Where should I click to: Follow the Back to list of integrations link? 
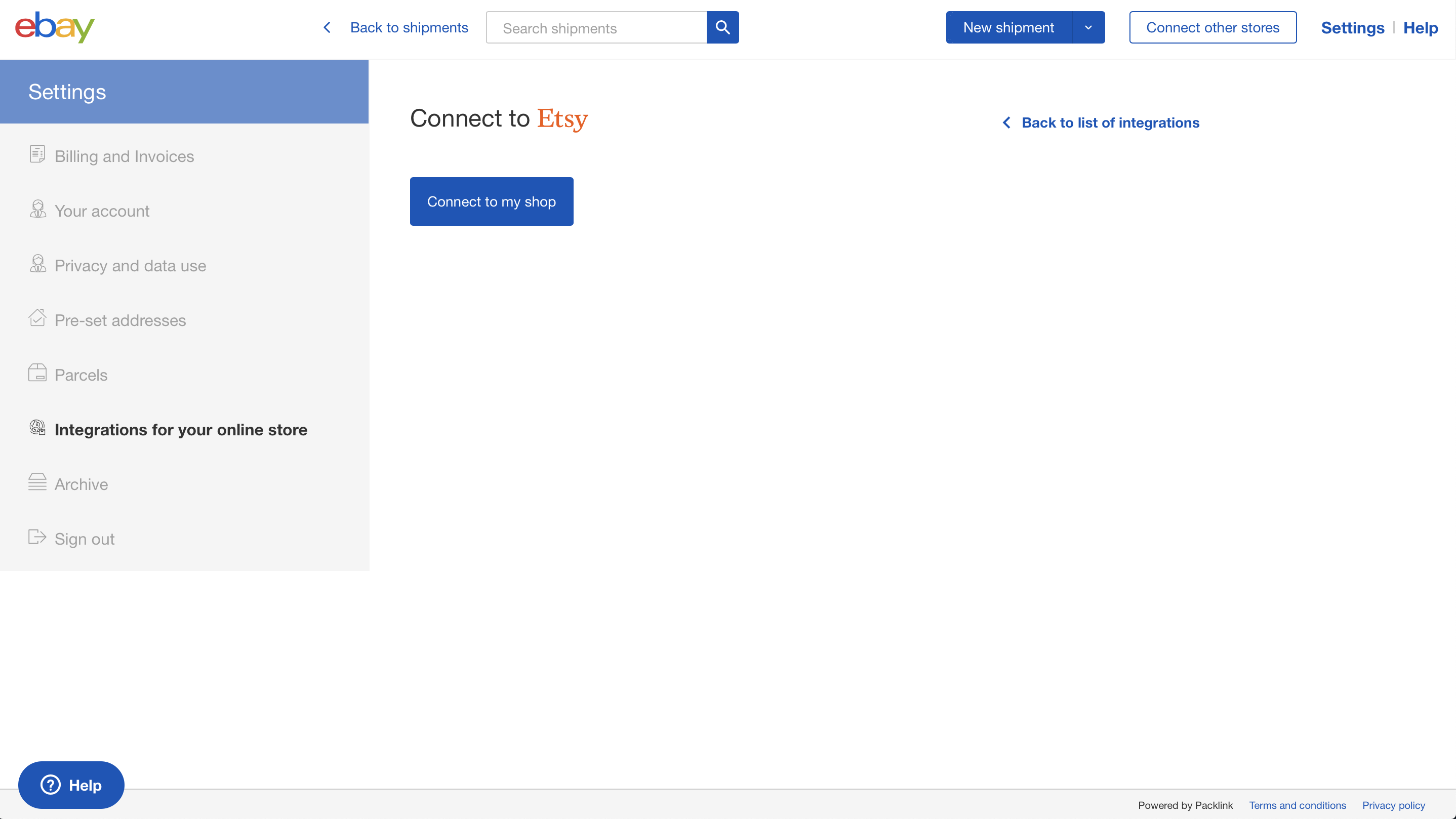[1111, 122]
